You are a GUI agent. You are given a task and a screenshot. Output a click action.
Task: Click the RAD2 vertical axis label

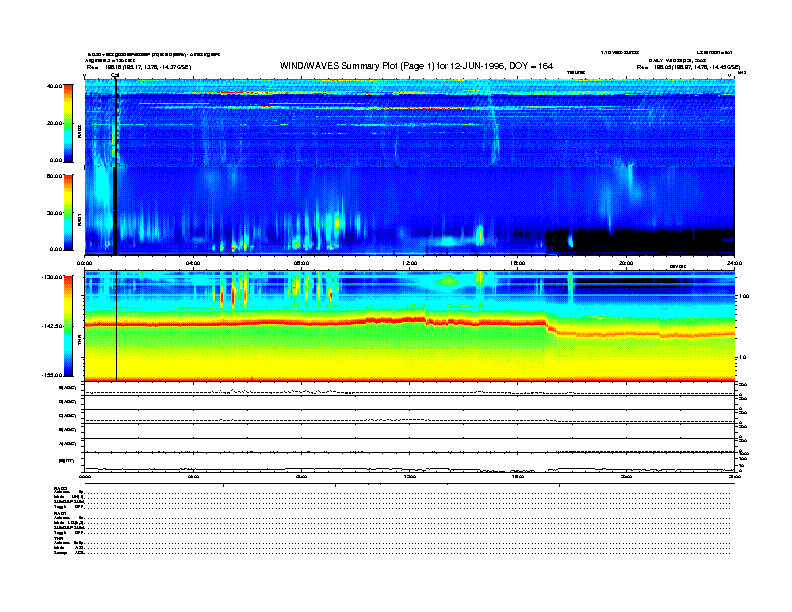[79, 130]
